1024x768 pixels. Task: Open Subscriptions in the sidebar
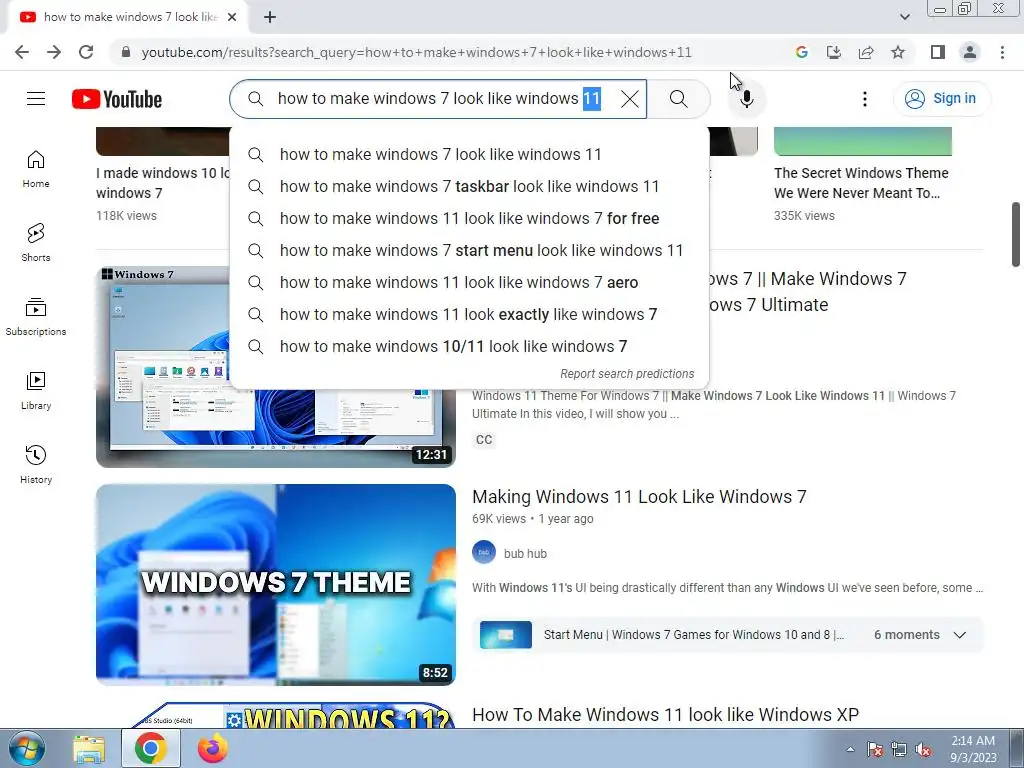click(36, 317)
